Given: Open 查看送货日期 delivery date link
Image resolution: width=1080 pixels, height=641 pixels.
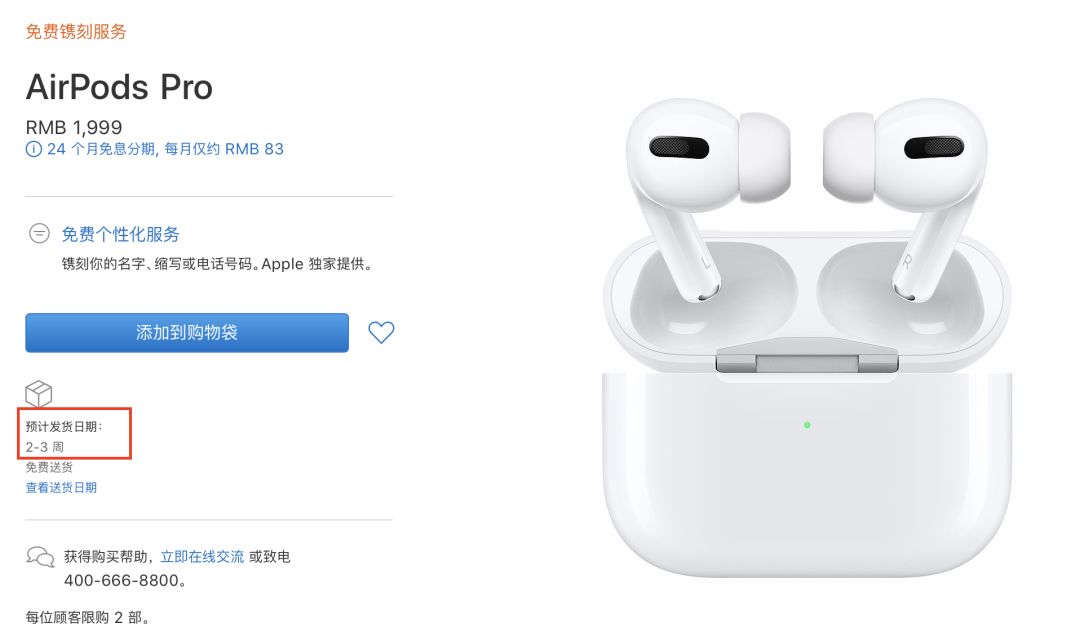Looking at the screenshot, I should [61, 487].
